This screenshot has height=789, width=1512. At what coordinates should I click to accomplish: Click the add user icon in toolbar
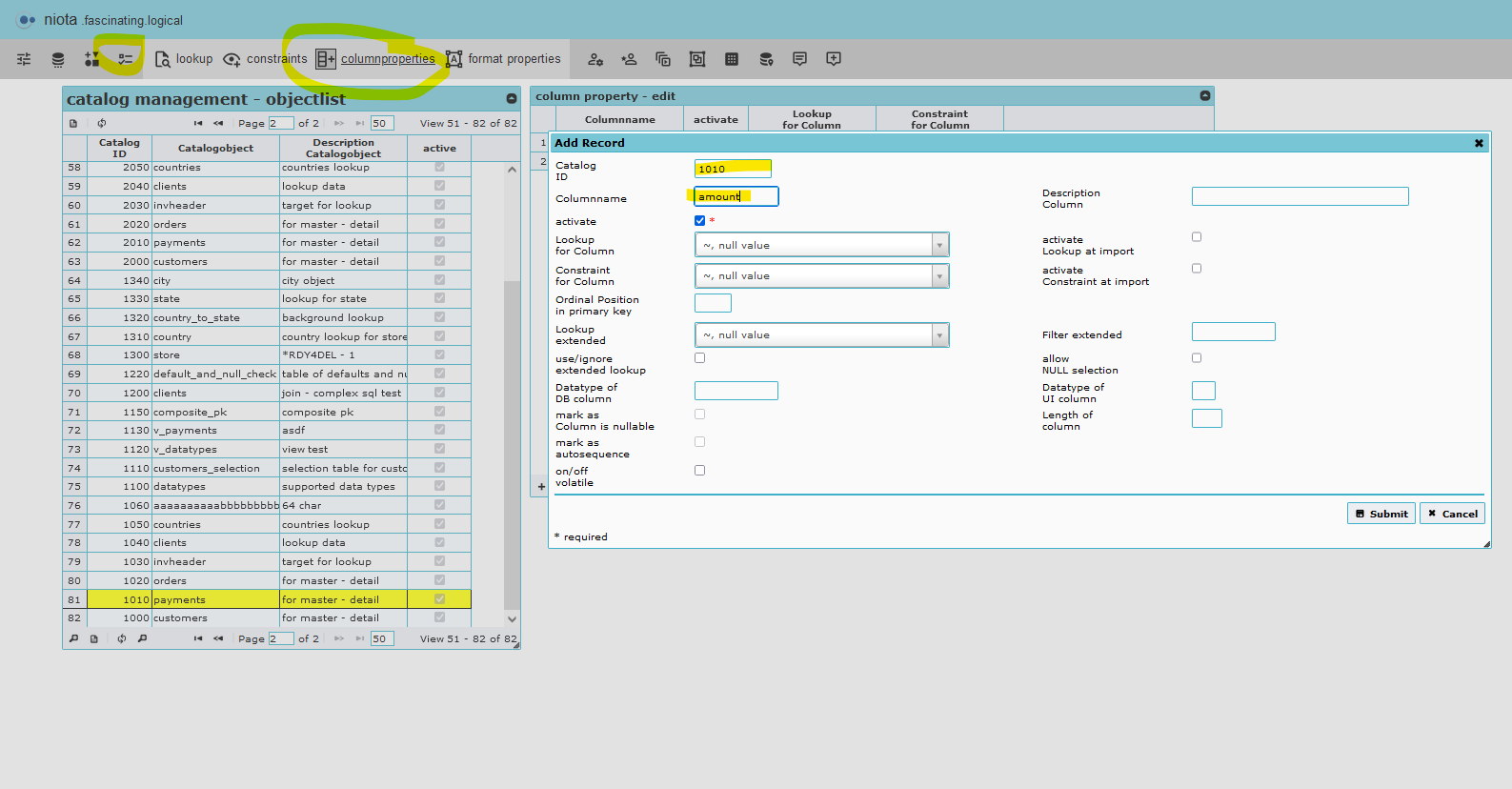[629, 59]
